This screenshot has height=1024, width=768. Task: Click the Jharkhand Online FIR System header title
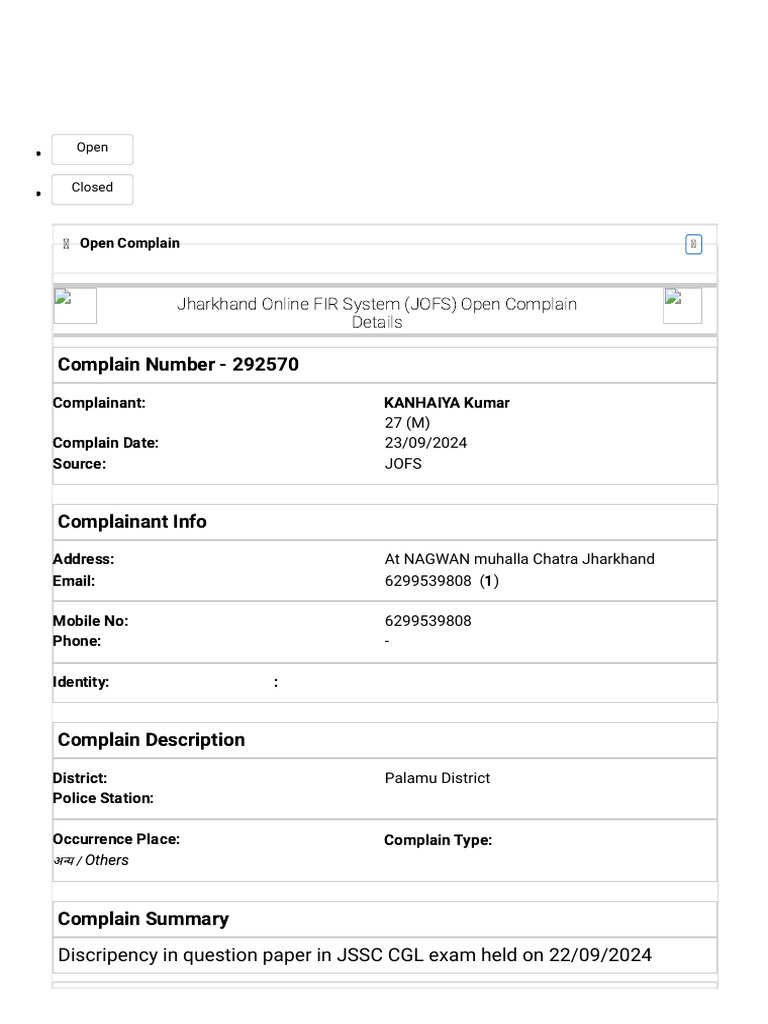click(x=377, y=313)
